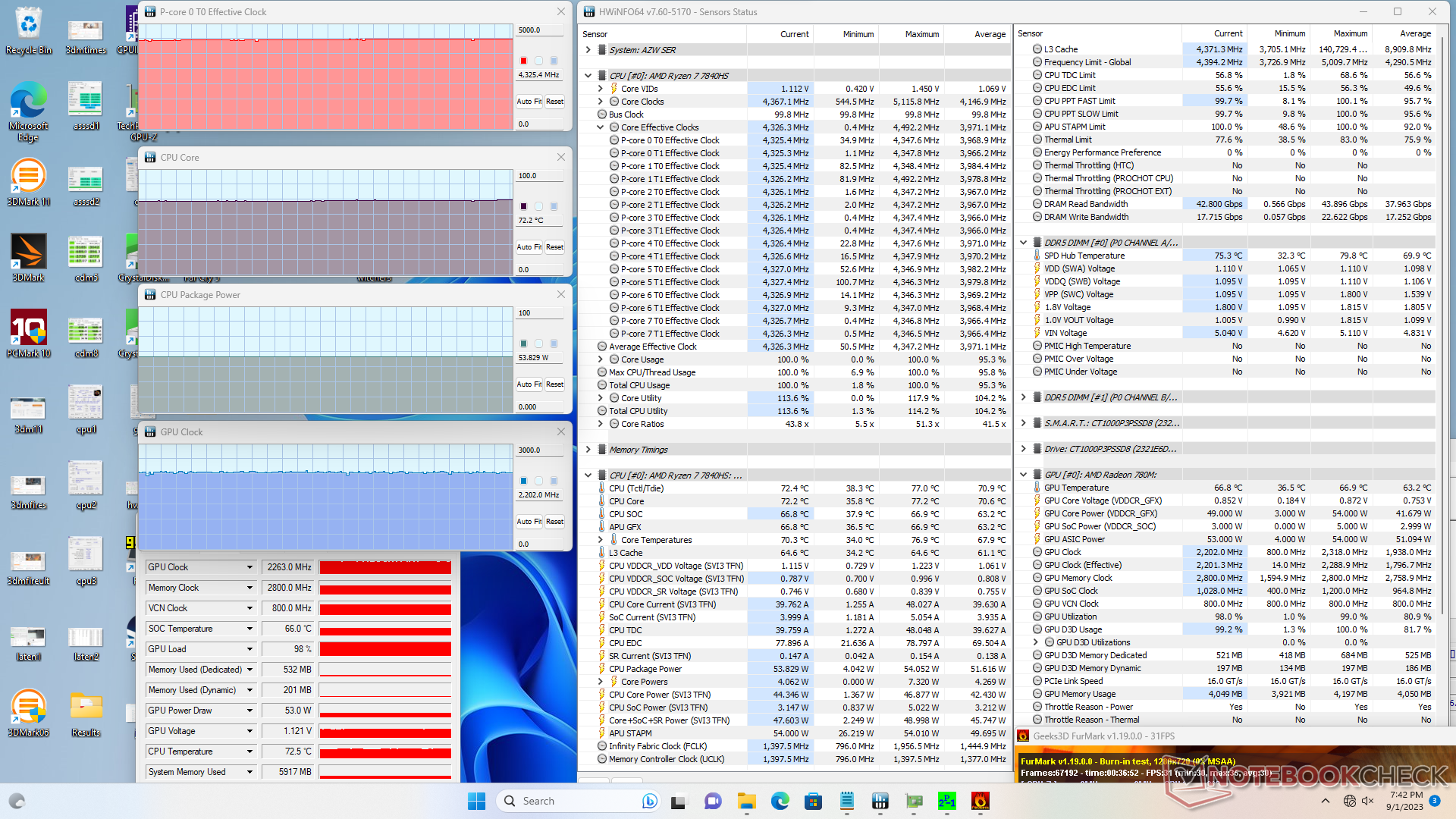Open the Microsoft Store taskbar icon
Viewport: 1456px width, 819px height.
(x=813, y=801)
